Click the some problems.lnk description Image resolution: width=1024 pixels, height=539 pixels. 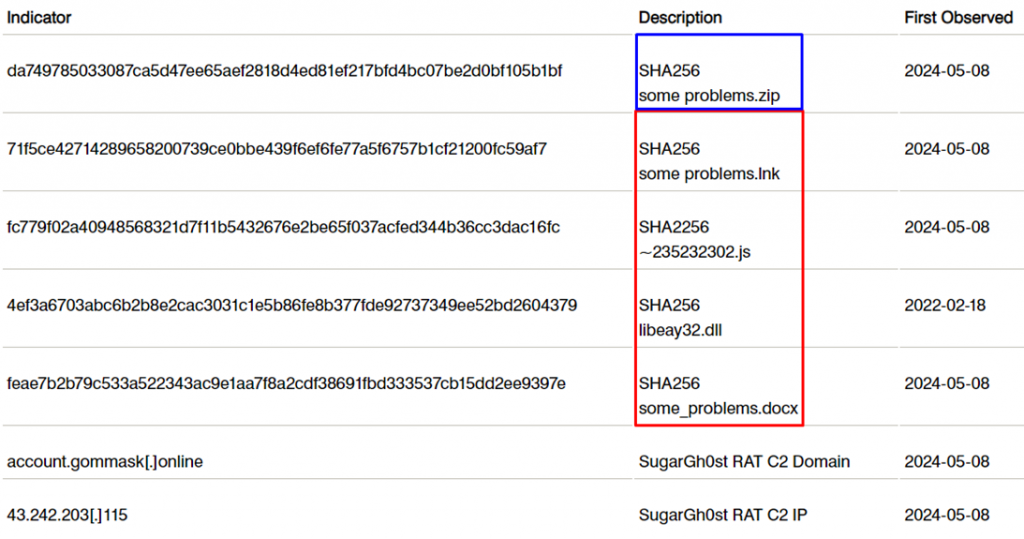(x=709, y=174)
